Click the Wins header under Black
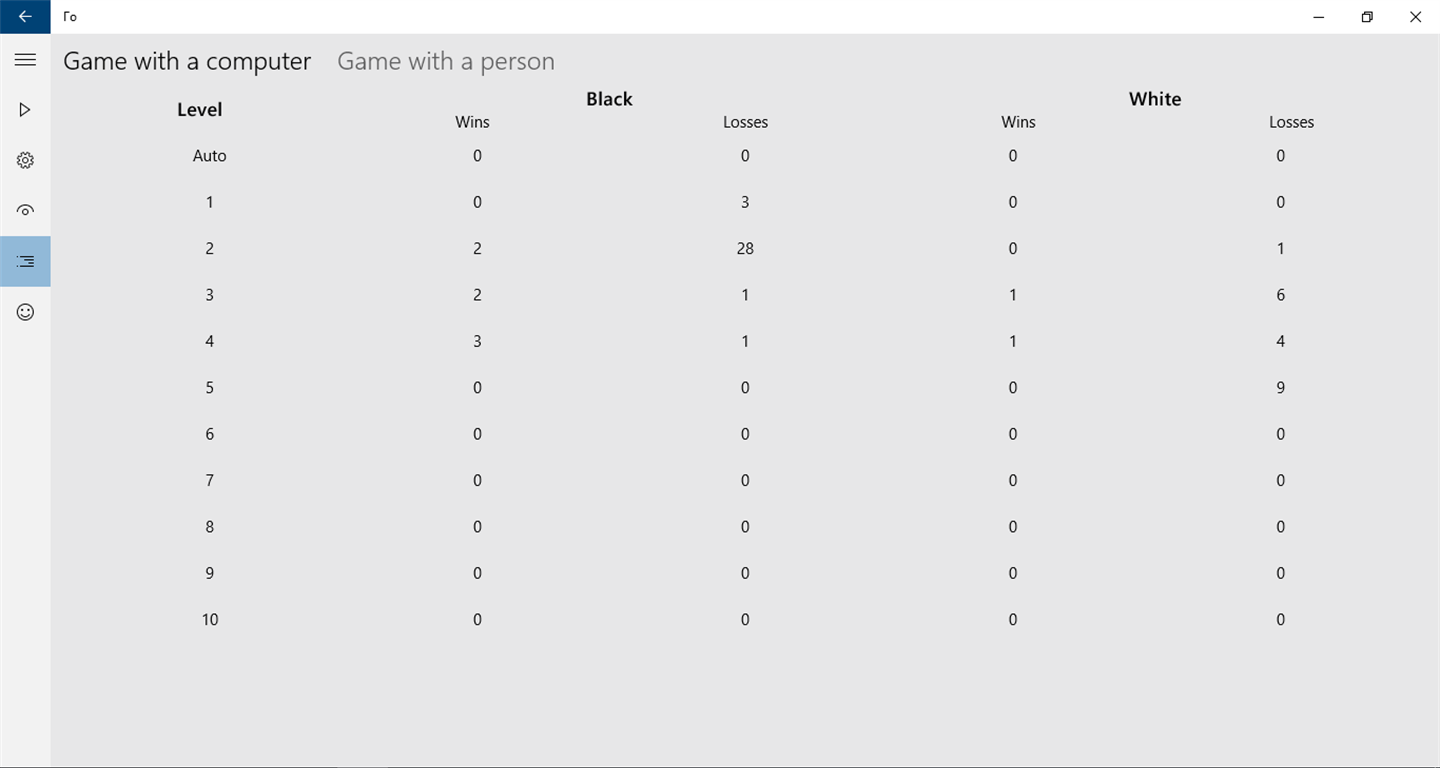Image resolution: width=1440 pixels, height=768 pixels. [472, 122]
